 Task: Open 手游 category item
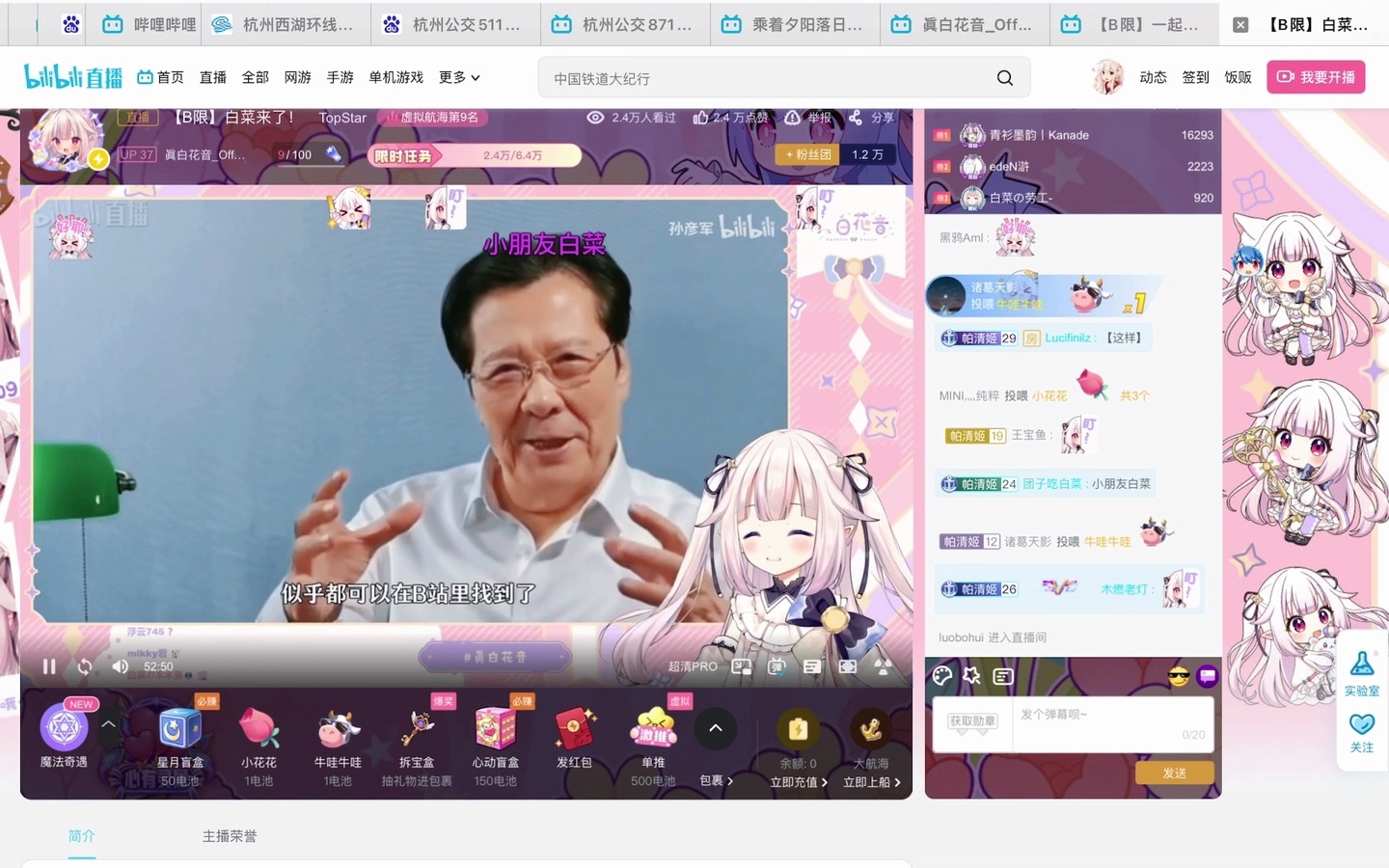[340, 77]
